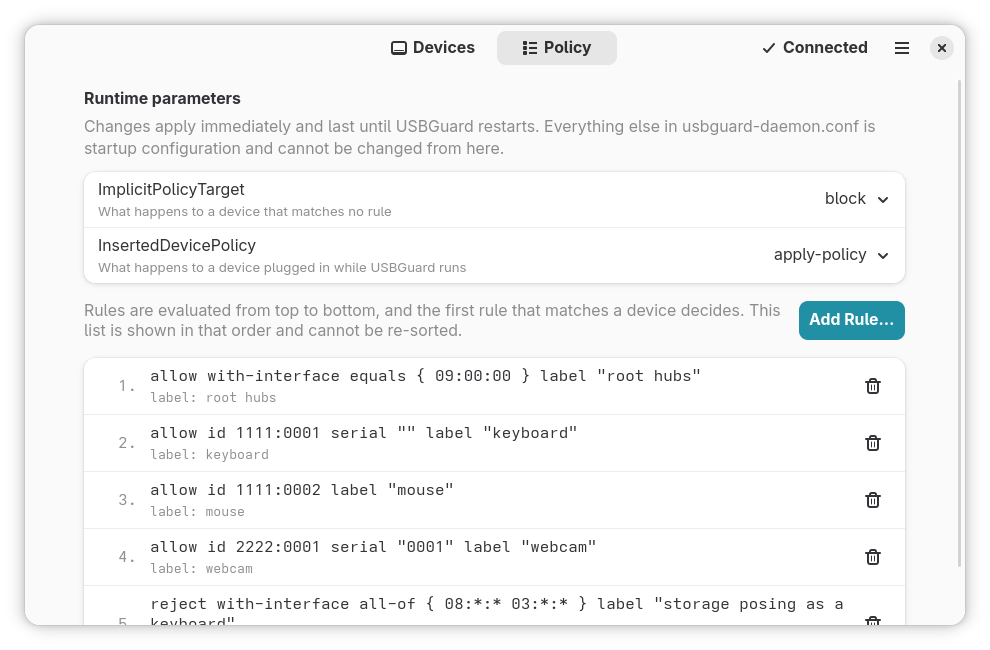
Task: Click the 'label: root hubs' subtitle
Action: click(213, 398)
